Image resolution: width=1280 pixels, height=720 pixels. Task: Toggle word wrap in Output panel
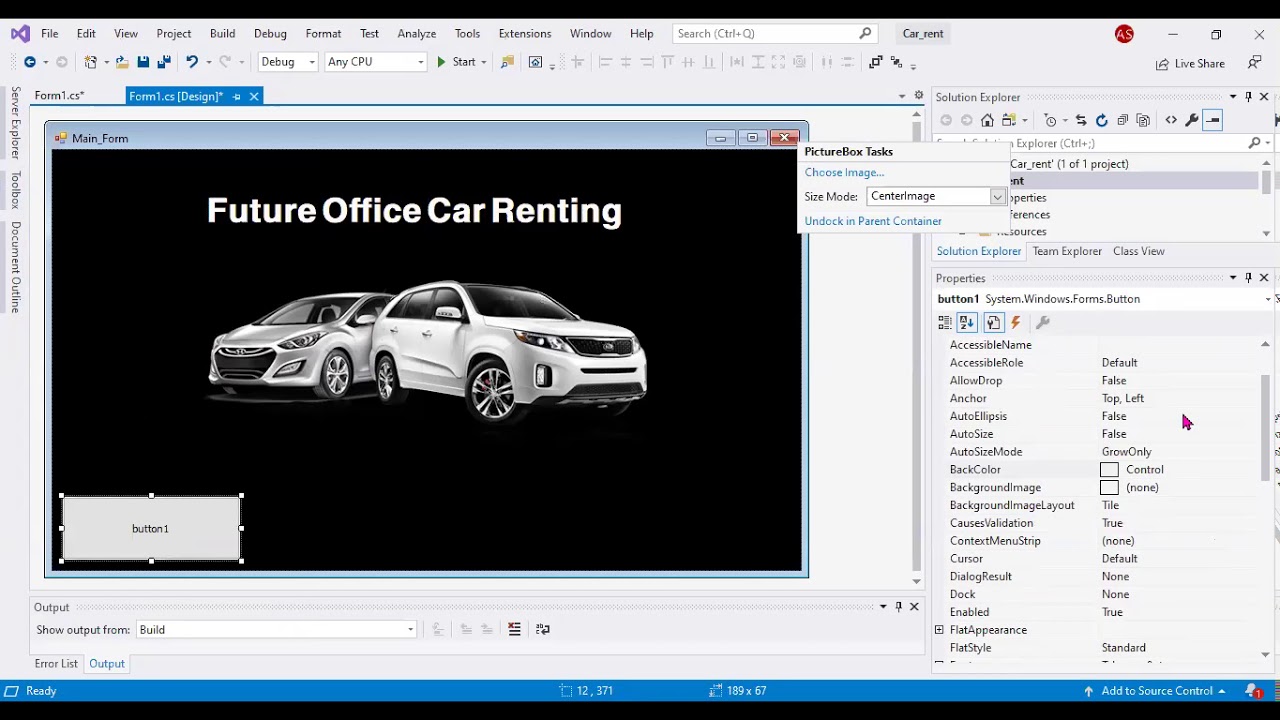(x=543, y=629)
